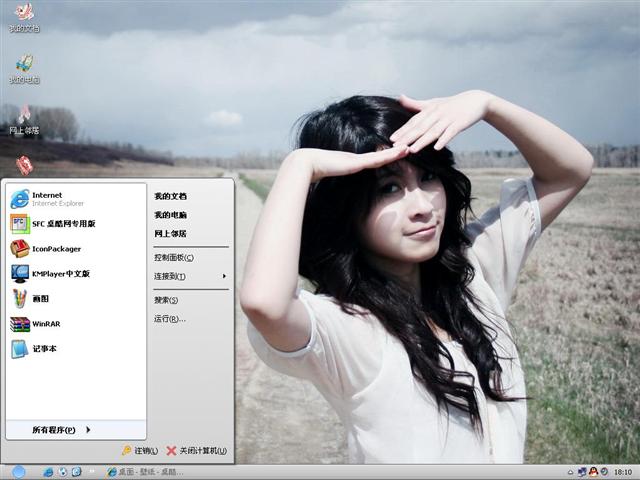Click the second quick launch icon
Image resolution: width=640 pixels, height=480 pixels.
[62, 472]
